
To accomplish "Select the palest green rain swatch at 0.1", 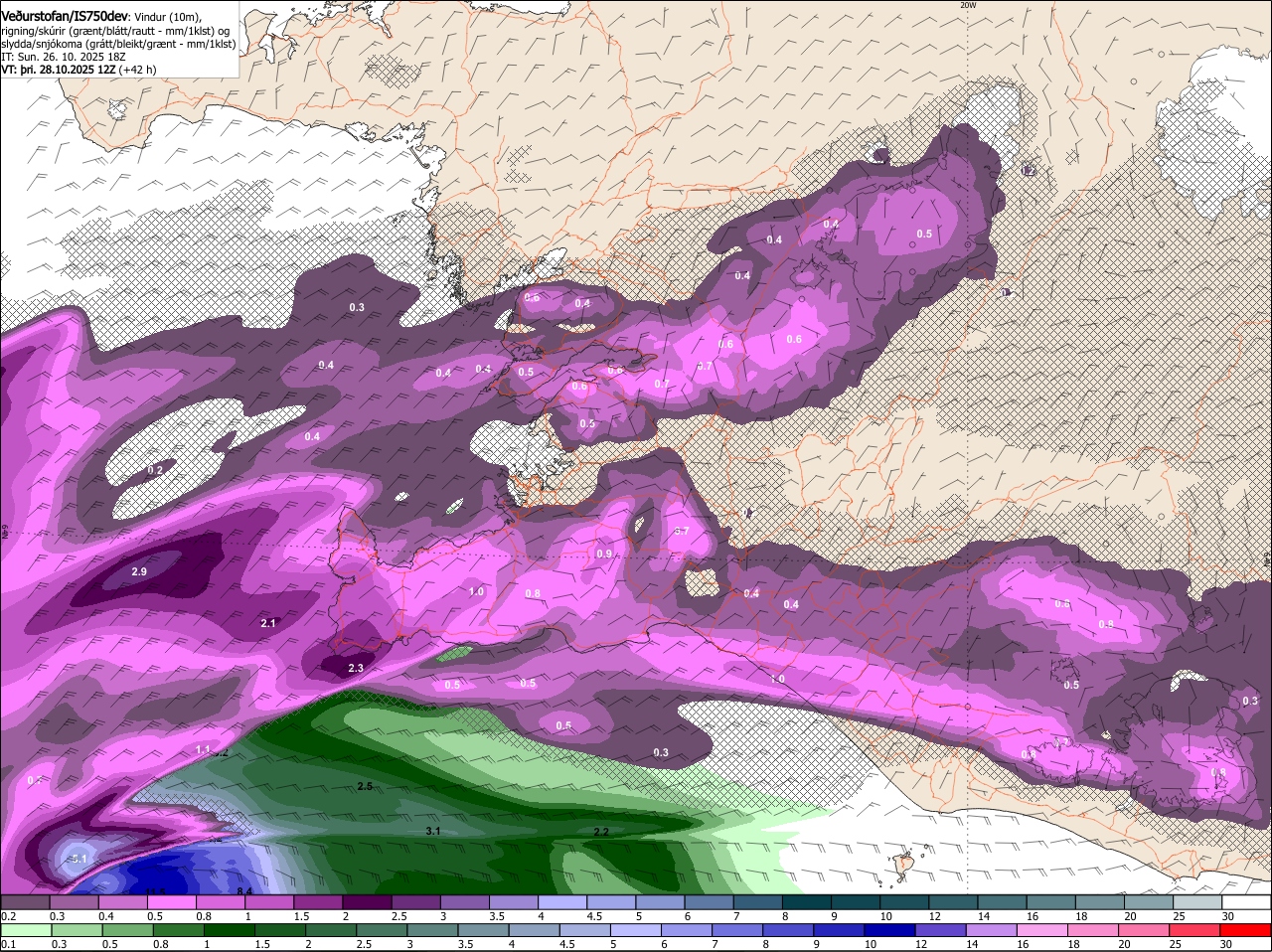I will [27, 930].
